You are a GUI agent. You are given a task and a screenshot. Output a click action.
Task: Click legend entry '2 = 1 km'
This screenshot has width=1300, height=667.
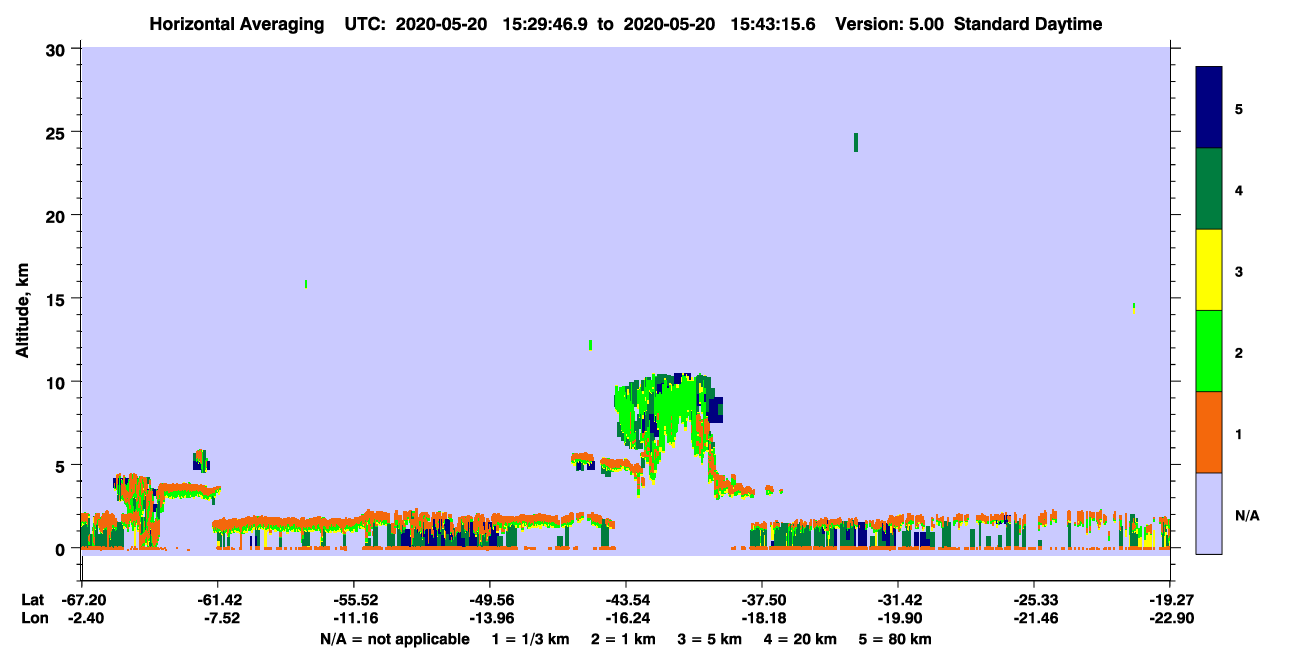623,639
